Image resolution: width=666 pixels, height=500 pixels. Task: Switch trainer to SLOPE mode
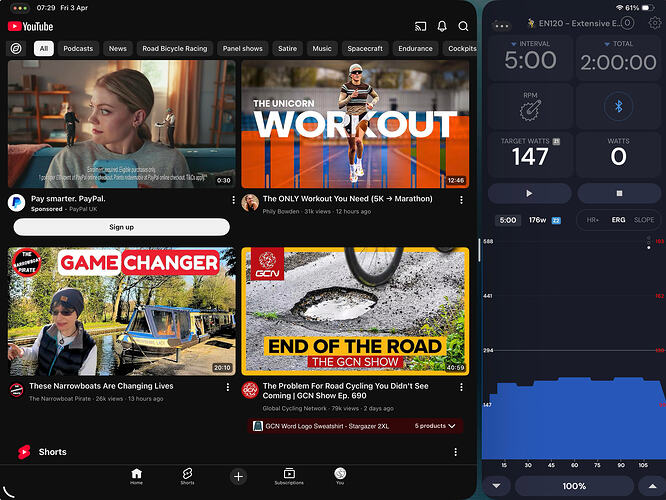(644, 220)
